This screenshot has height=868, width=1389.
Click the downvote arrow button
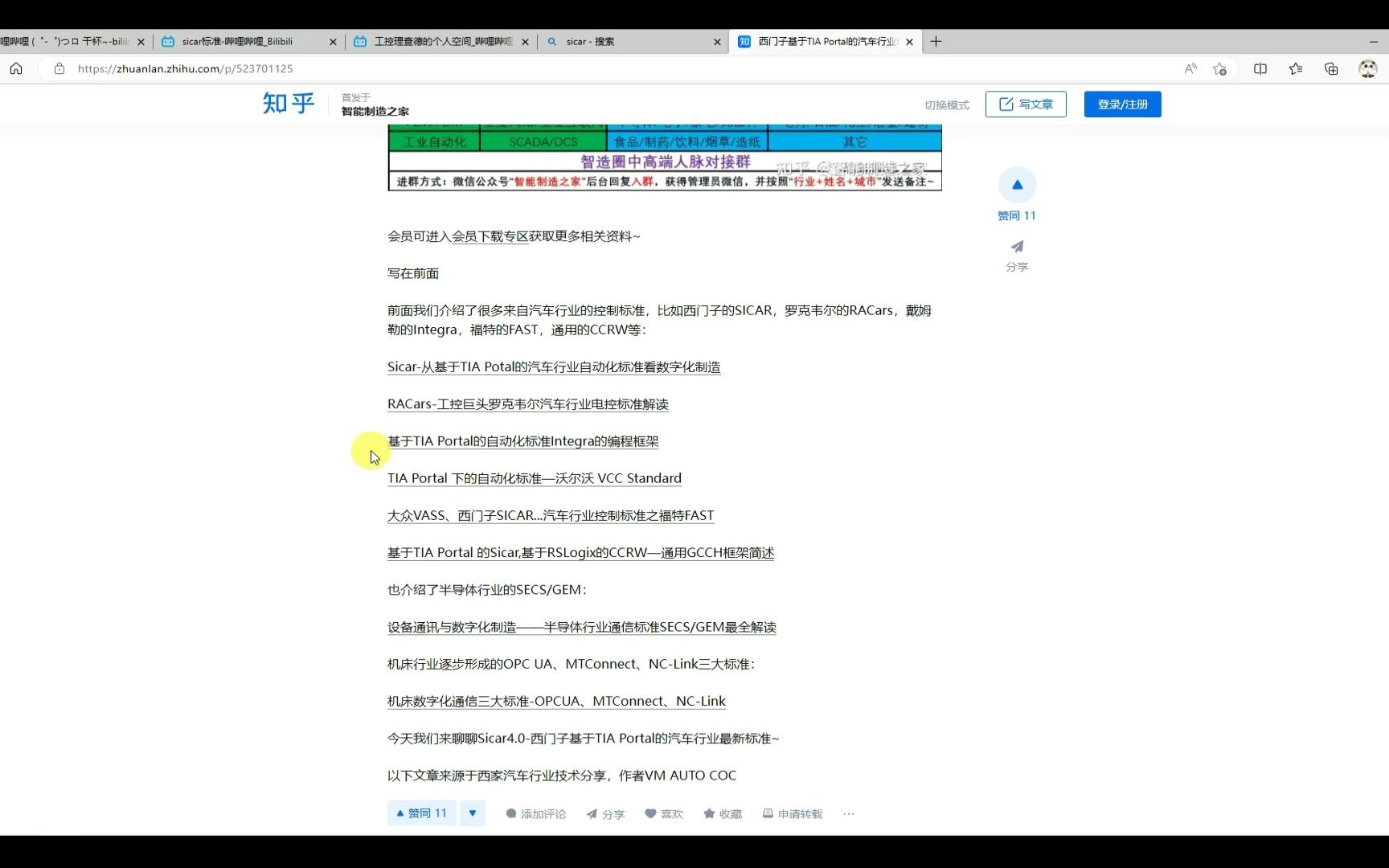(x=473, y=813)
